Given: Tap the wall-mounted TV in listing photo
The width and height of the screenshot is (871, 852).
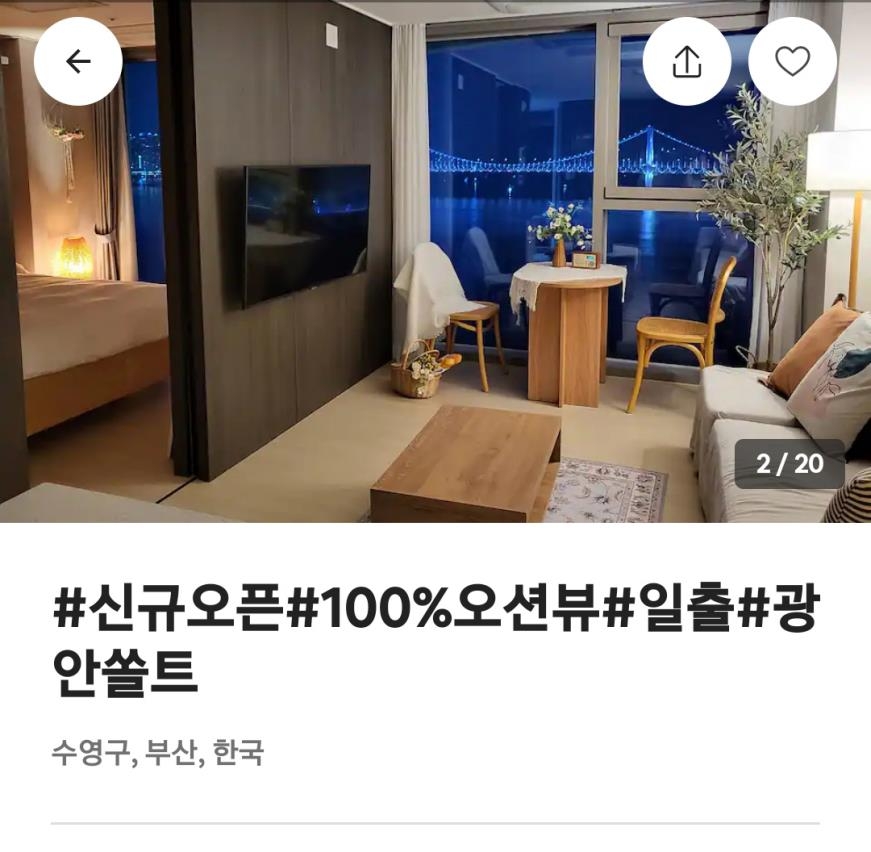Looking at the screenshot, I should [307, 234].
